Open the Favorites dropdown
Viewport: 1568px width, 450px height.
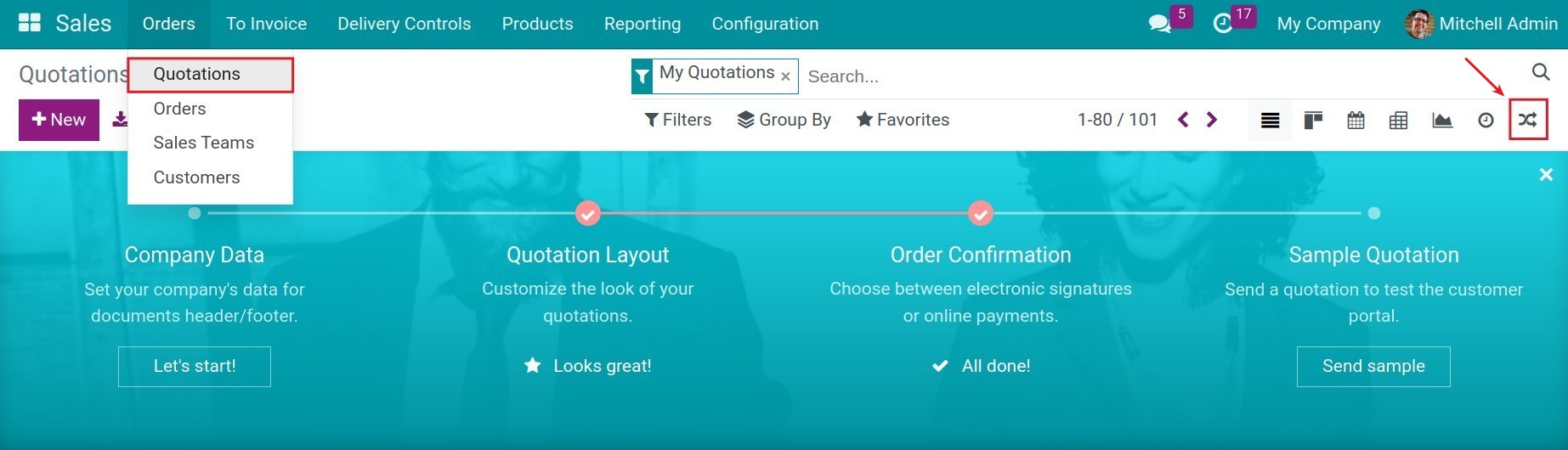point(903,120)
